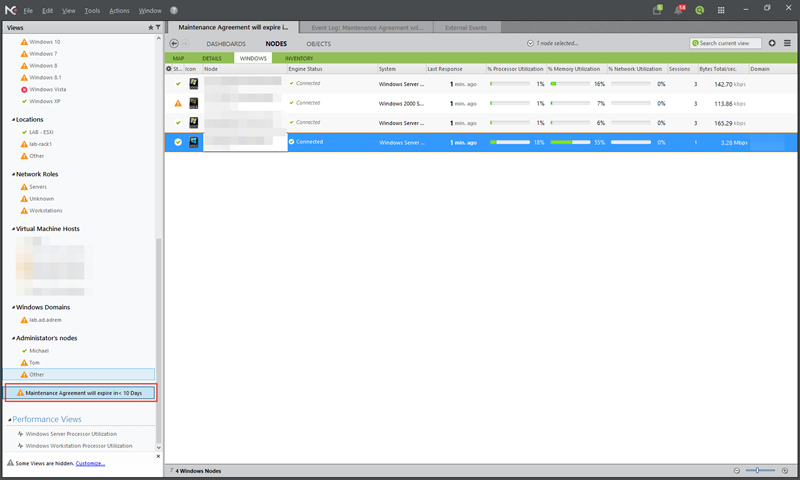Click the Customize... link
This screenshot has width=800, height=480.
(x=90, y=463)
